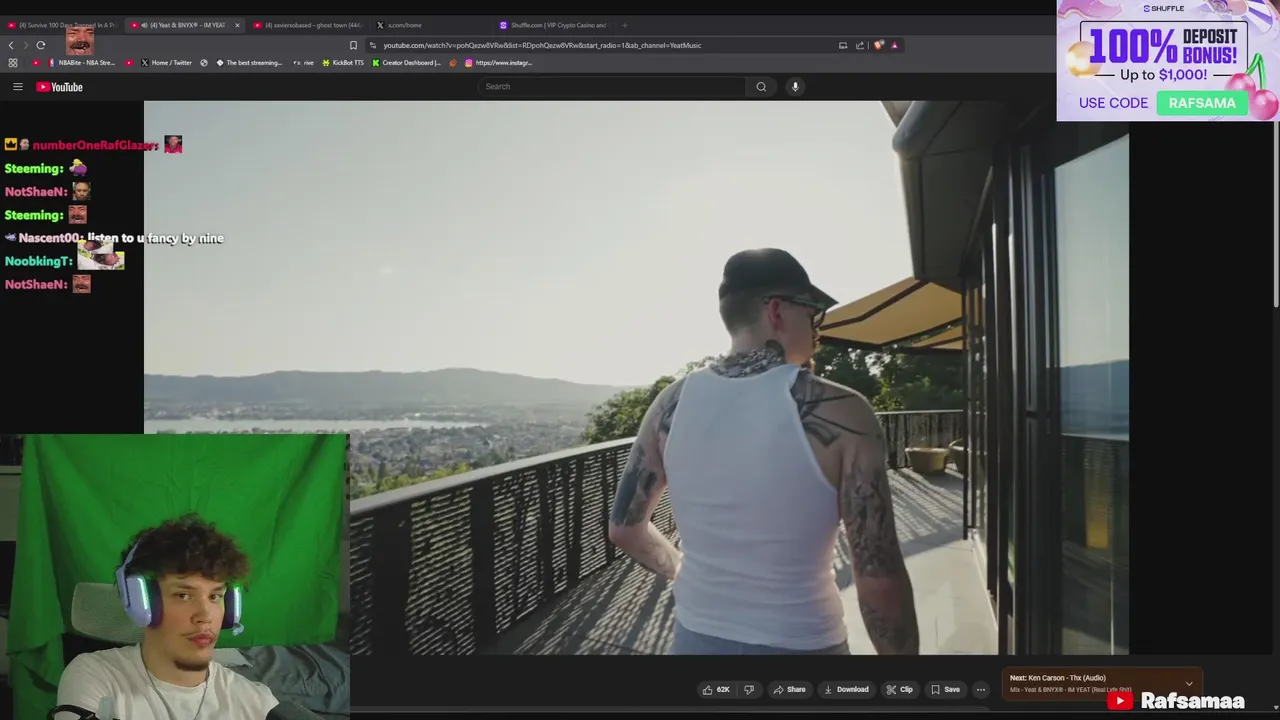Switch to the Shuffle.com VIP Crypto Casino tab

[554, 25]
